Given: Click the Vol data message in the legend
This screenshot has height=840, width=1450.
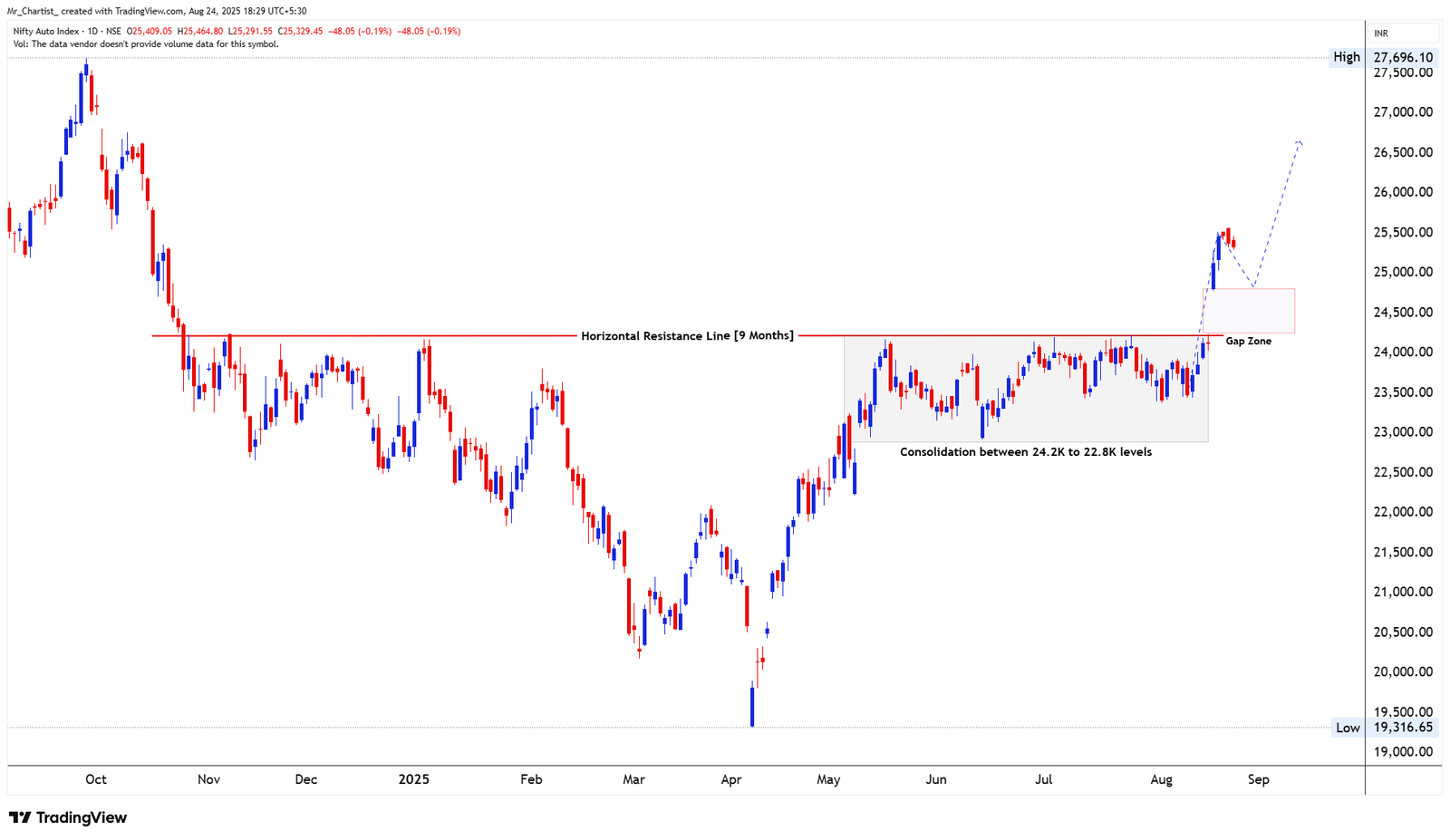Looking at the screenshot, I should pyautogui.click(x=145, y=42).
